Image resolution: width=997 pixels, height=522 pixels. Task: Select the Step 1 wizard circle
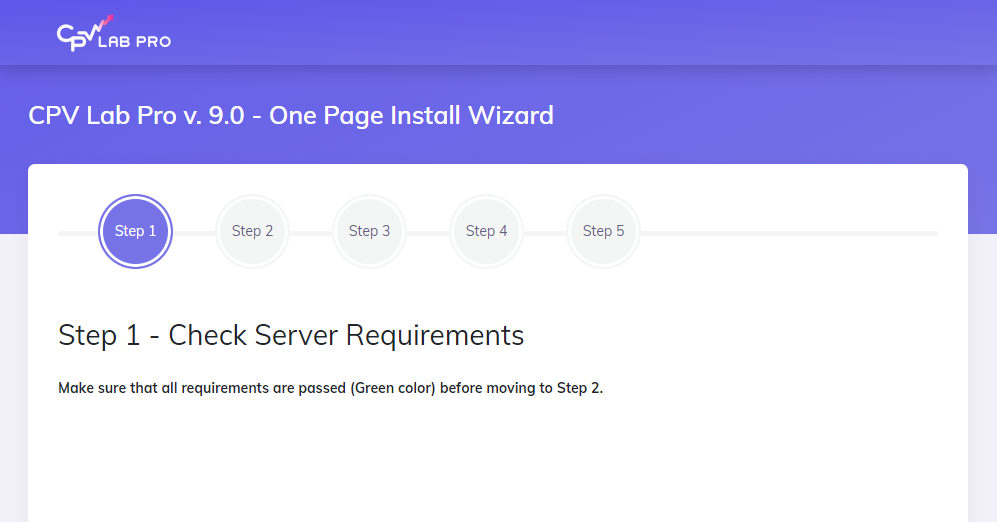[135, 231]
